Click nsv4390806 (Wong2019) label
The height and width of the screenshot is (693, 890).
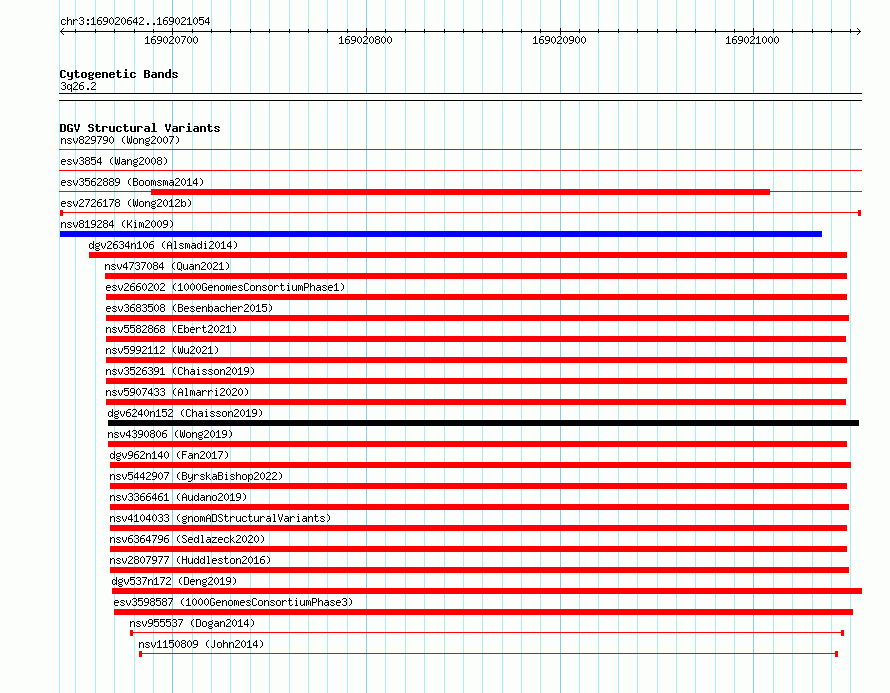point(170,434)
